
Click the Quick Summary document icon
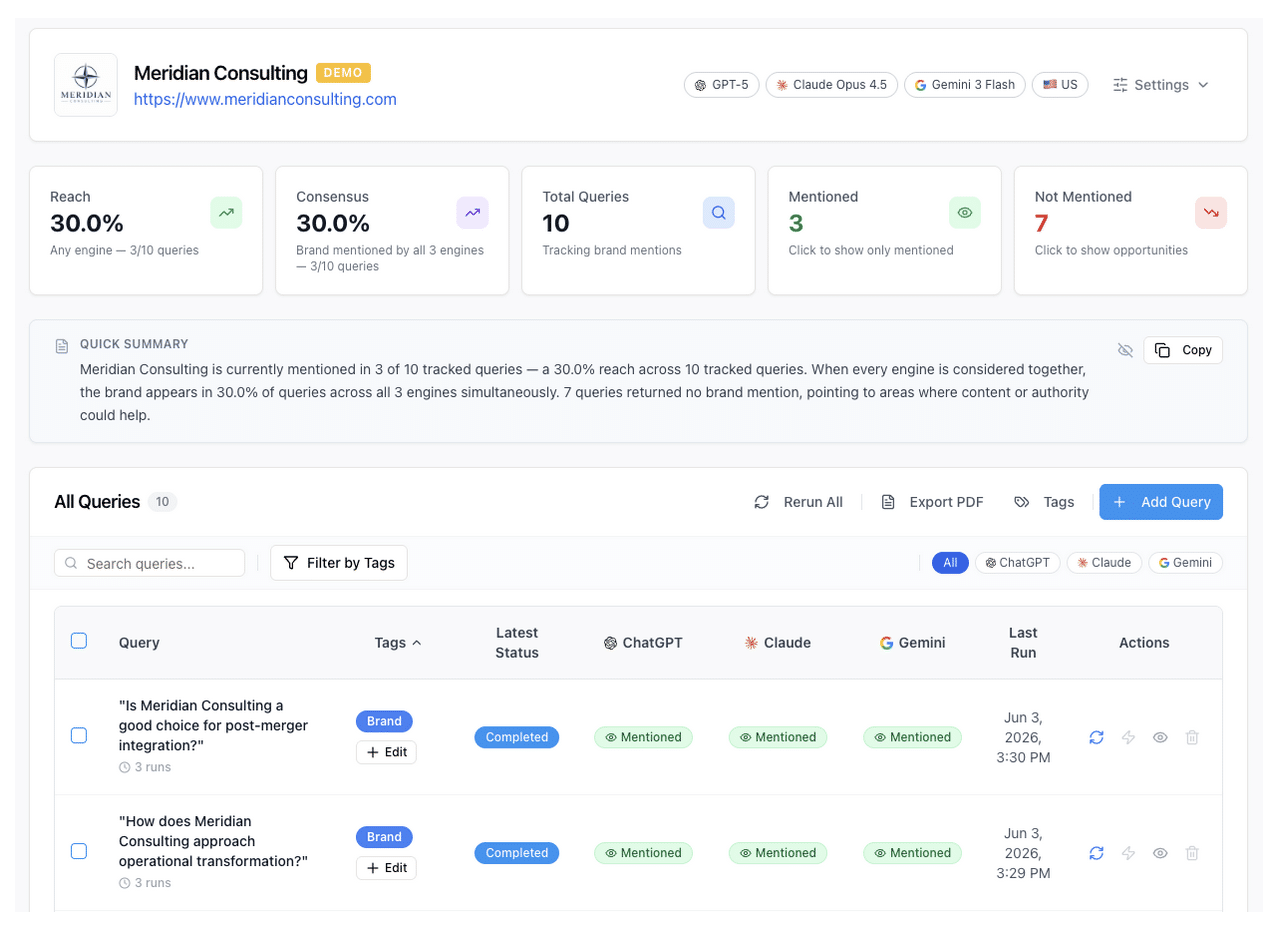pyautogui.click(x=62, y=346)
